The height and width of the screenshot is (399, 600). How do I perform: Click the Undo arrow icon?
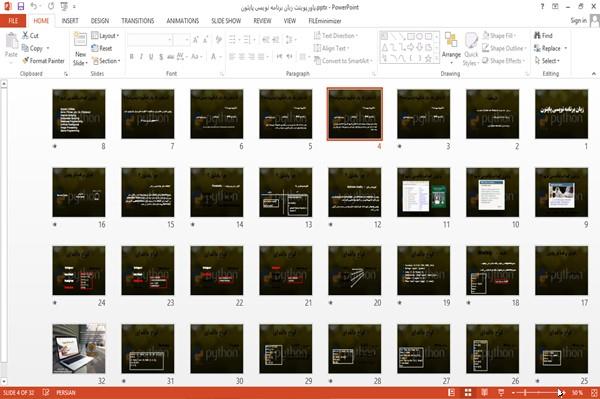pos(34,7)
